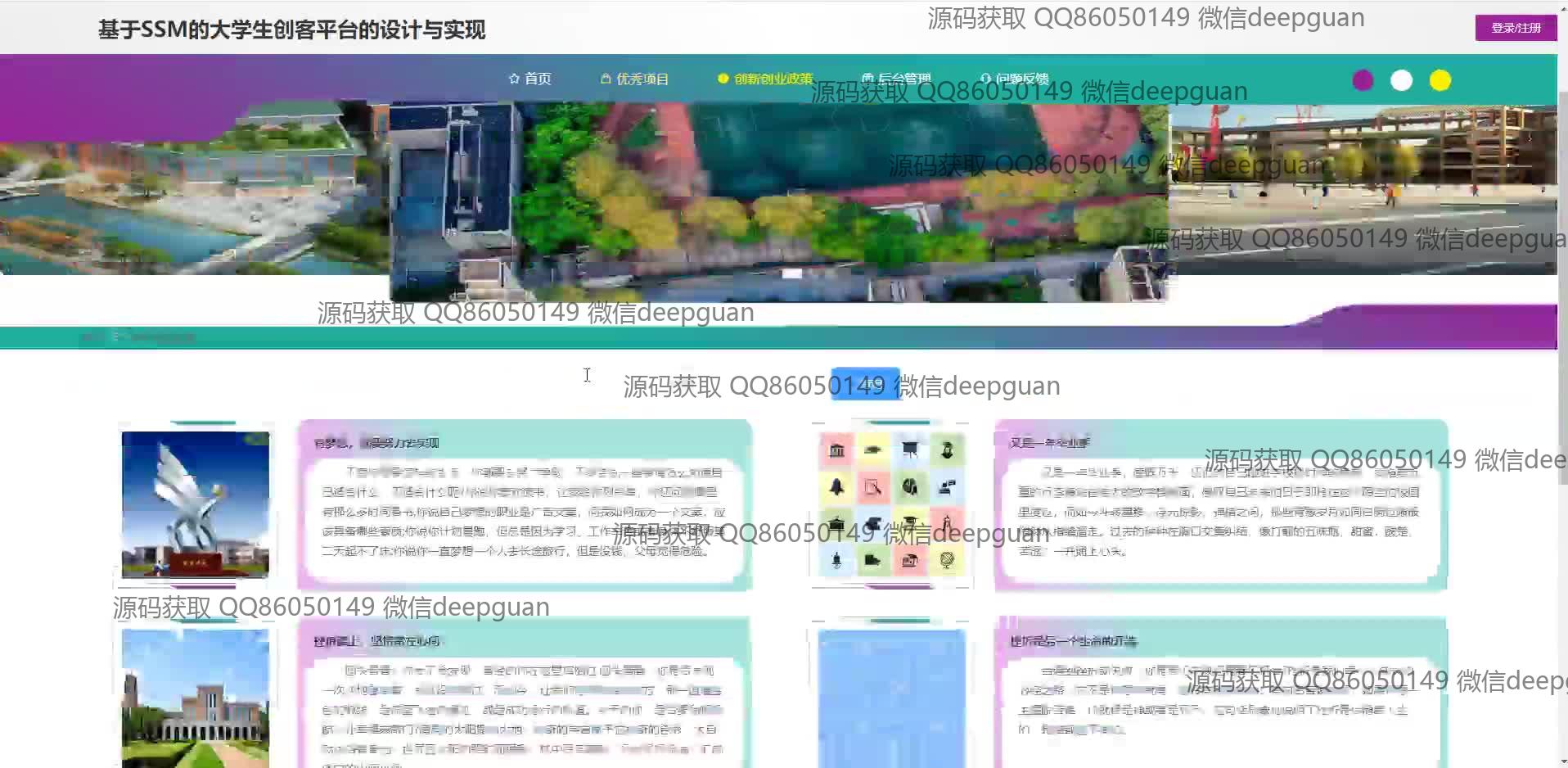Go to the 首页 navigation item
1568x768 pixels.
point(538,79)
